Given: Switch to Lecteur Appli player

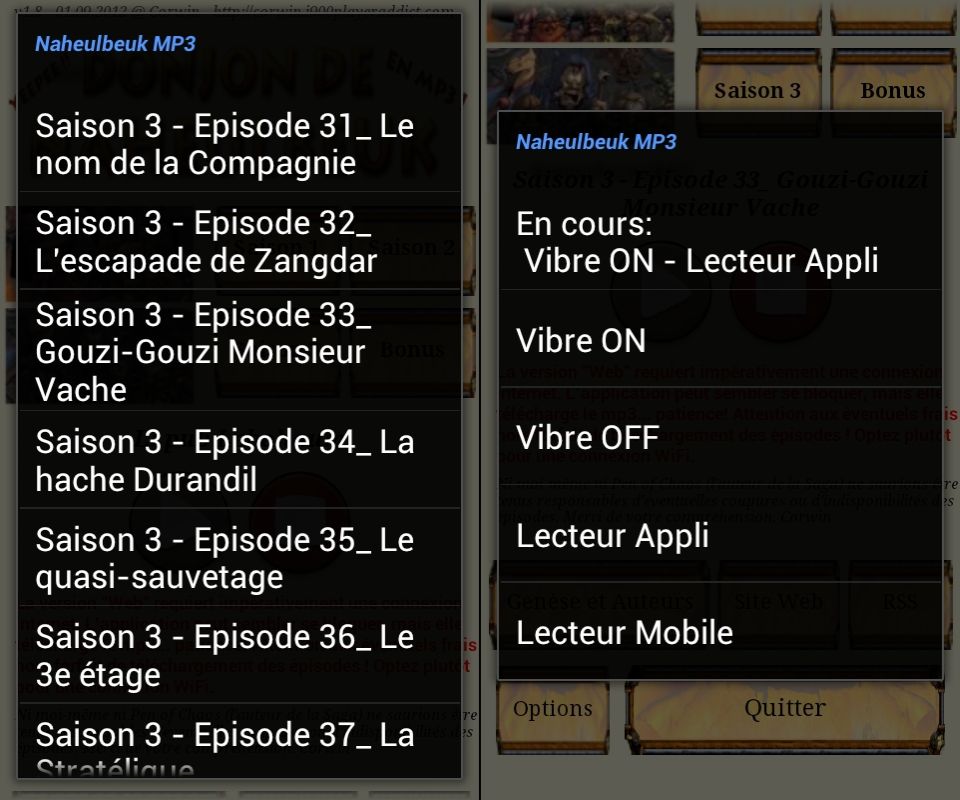Looking at the screenshot, I should (720, 534).
